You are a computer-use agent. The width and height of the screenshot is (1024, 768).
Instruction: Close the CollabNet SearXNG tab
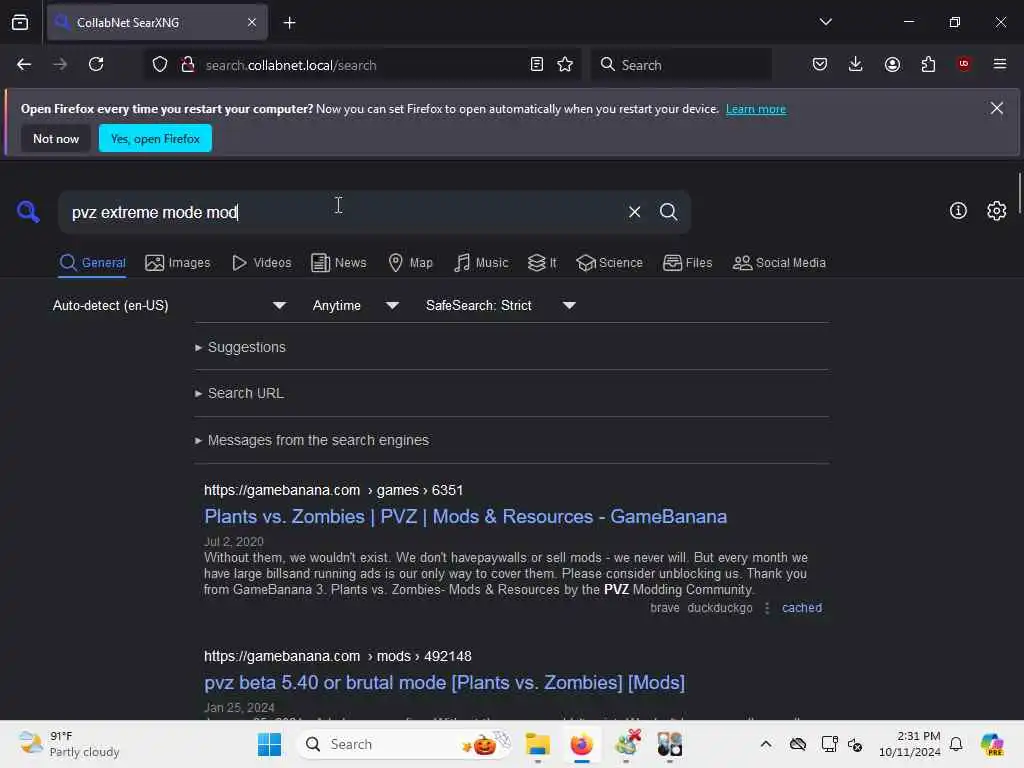[252, 22]
